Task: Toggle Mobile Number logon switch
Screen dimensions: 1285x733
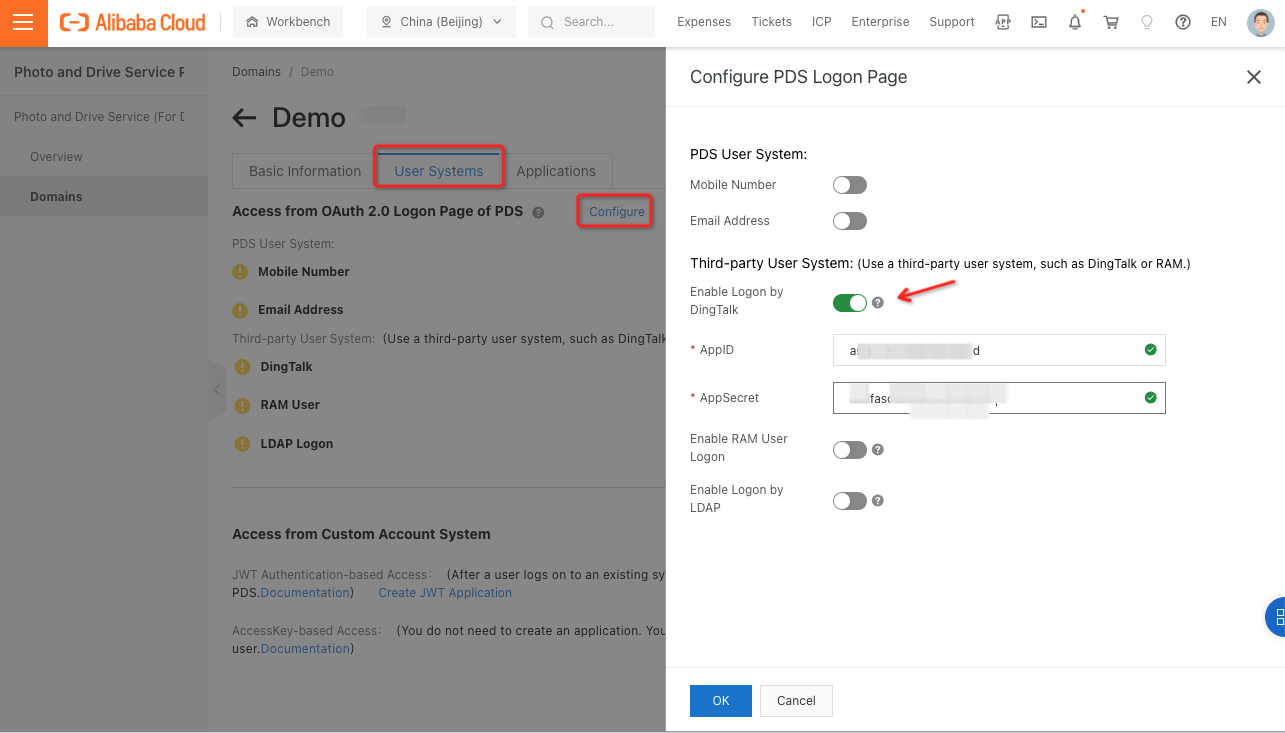Action: point(850,185)
